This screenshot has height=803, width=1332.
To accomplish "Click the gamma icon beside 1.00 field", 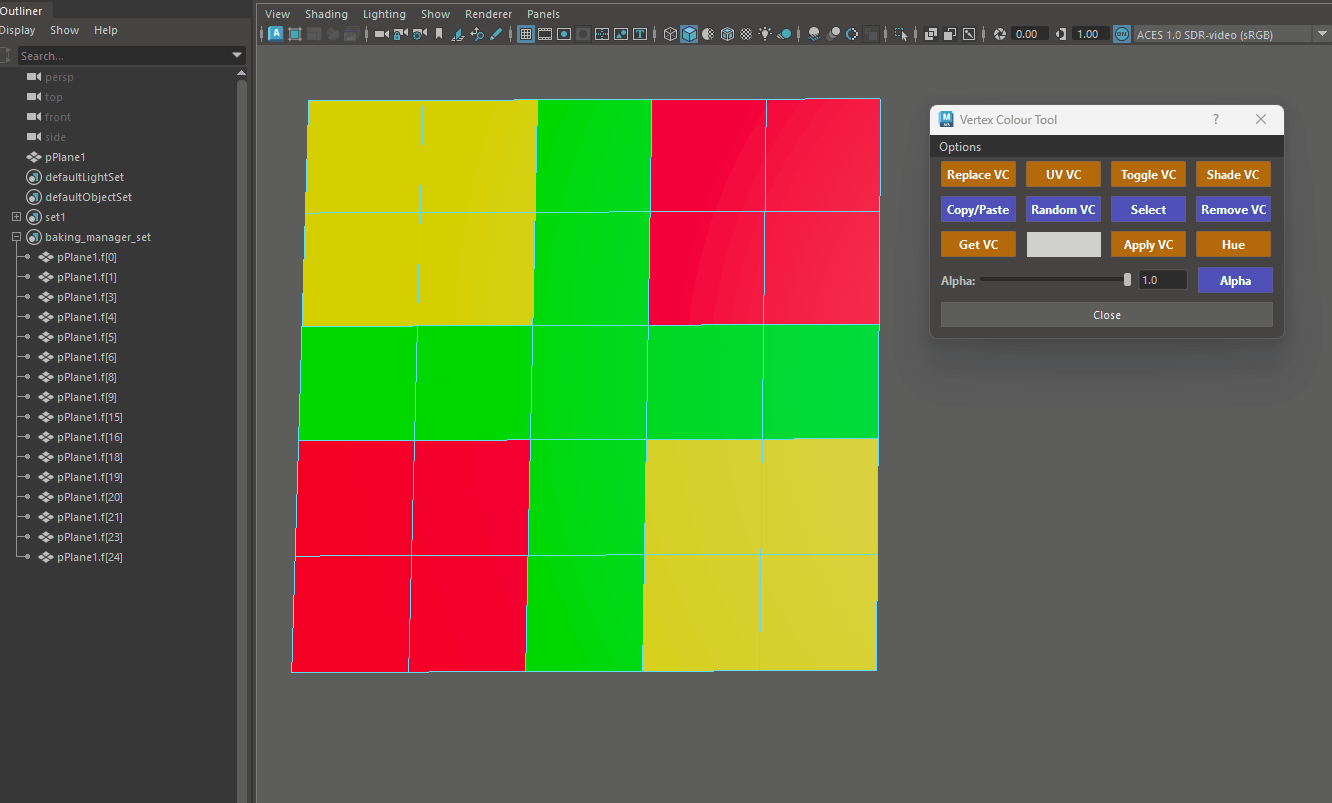I will [x=1061, y=34].
